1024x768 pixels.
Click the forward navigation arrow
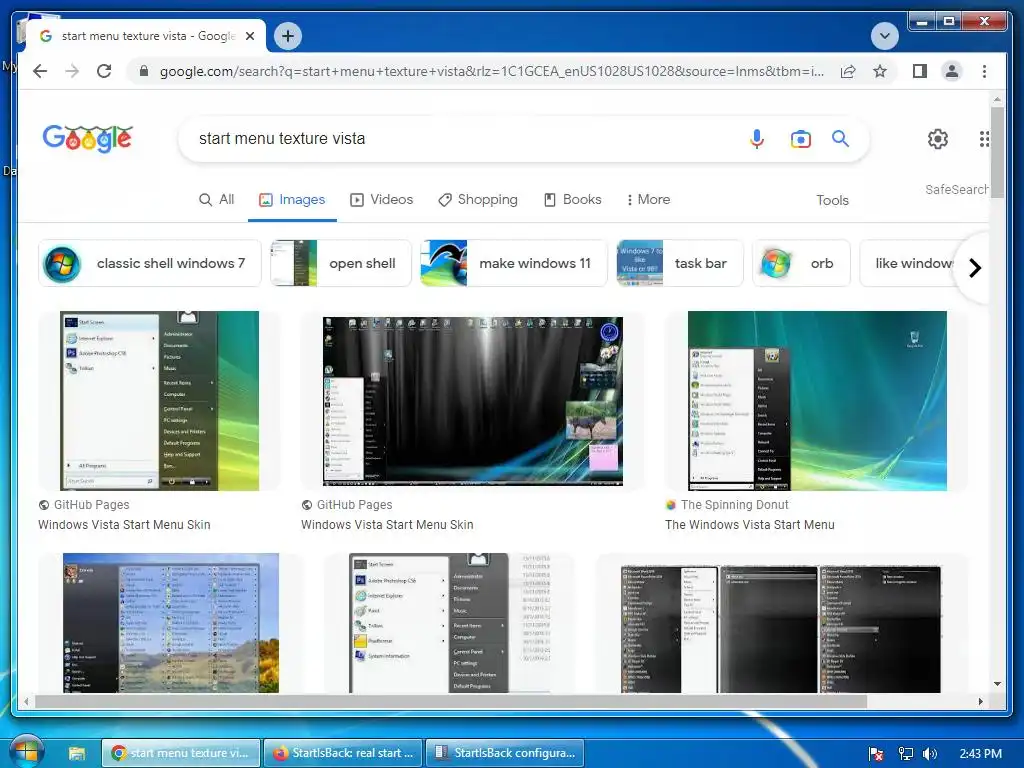pyautogui.click(x=72, y=71)
